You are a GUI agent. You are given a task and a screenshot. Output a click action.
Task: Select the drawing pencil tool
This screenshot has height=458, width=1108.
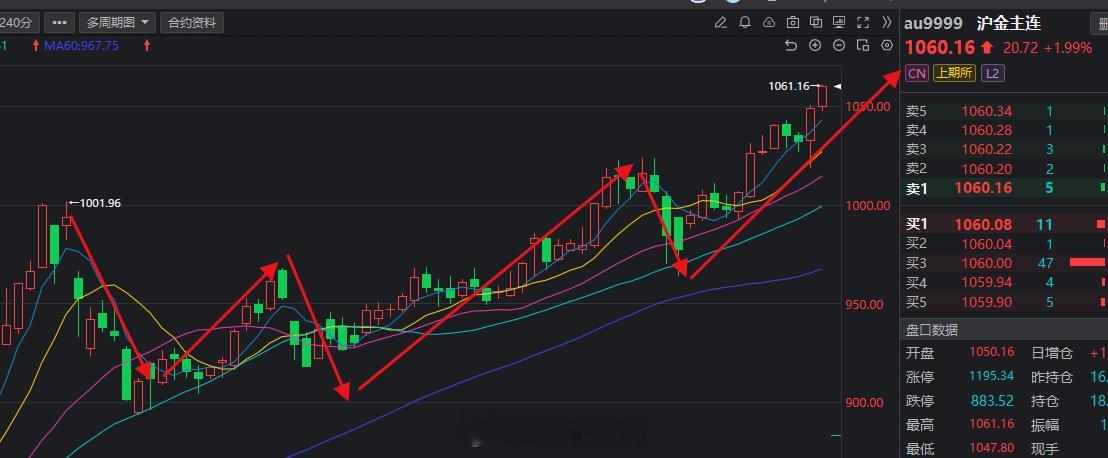[721, 23]
